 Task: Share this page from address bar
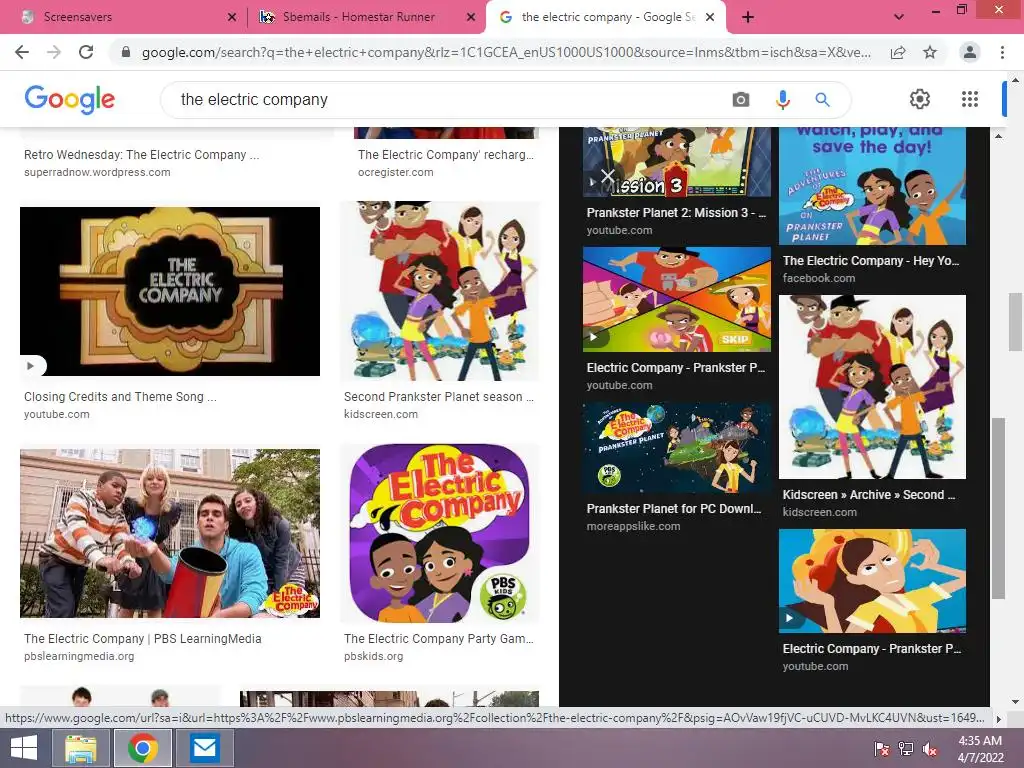pyautogui.click(x=898, y=52)
